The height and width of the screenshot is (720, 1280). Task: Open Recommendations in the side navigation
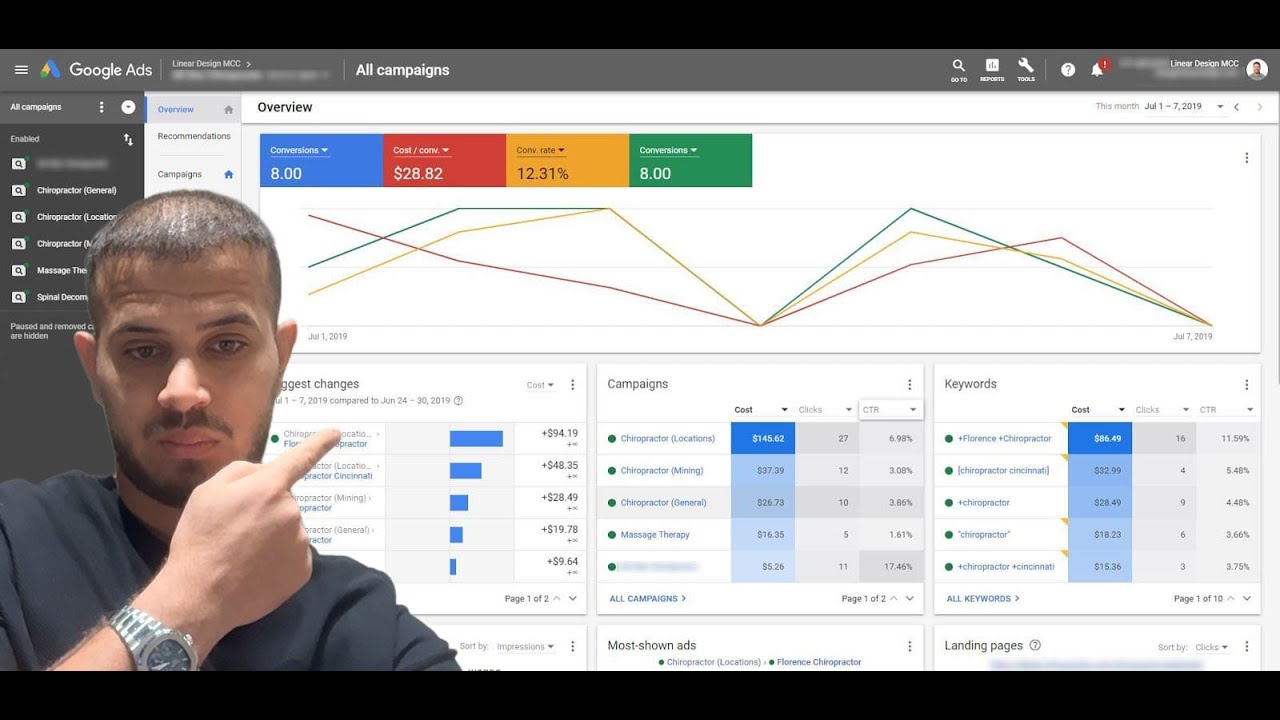(194, 136)
